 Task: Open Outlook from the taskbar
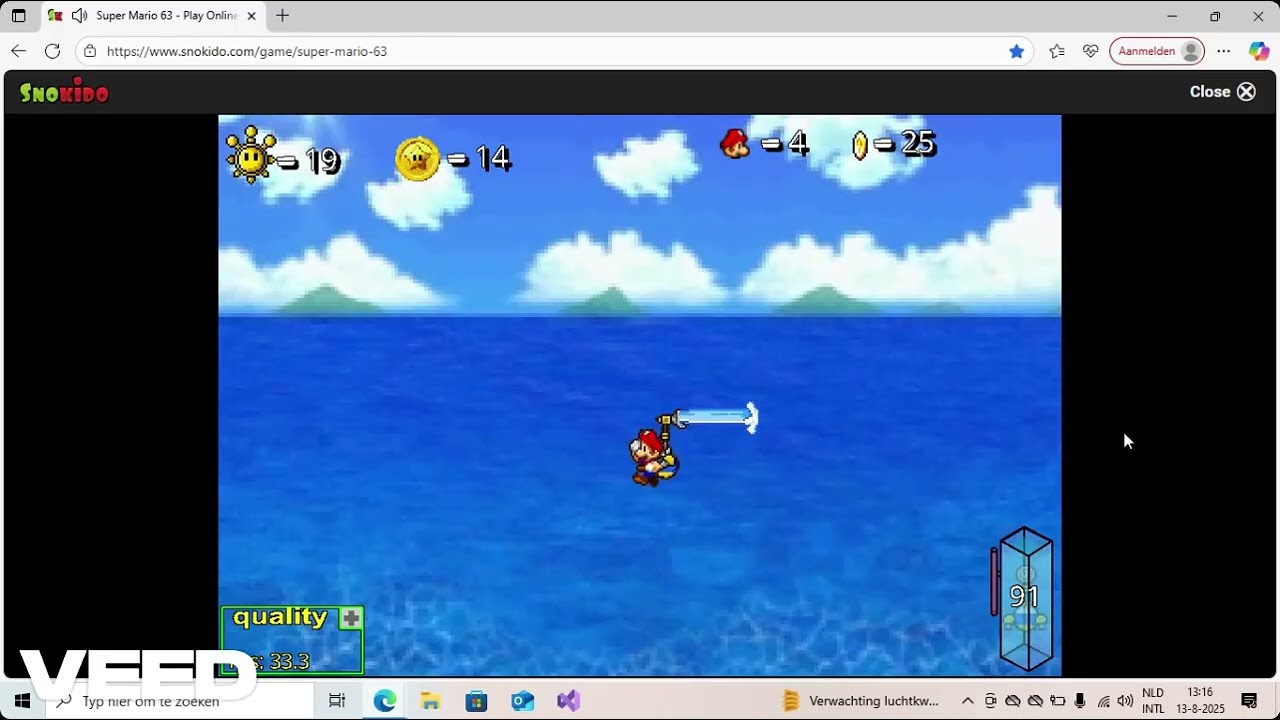[522, 701]
